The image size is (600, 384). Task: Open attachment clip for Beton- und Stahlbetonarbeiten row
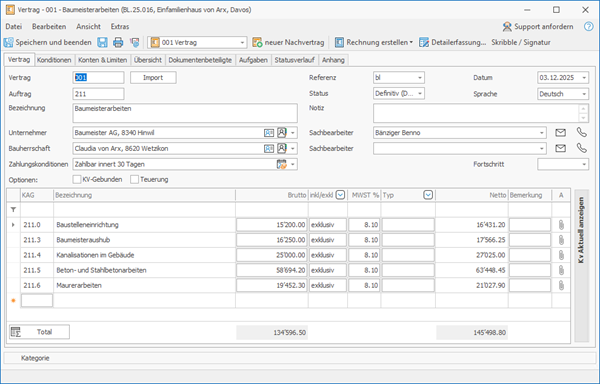561,270
